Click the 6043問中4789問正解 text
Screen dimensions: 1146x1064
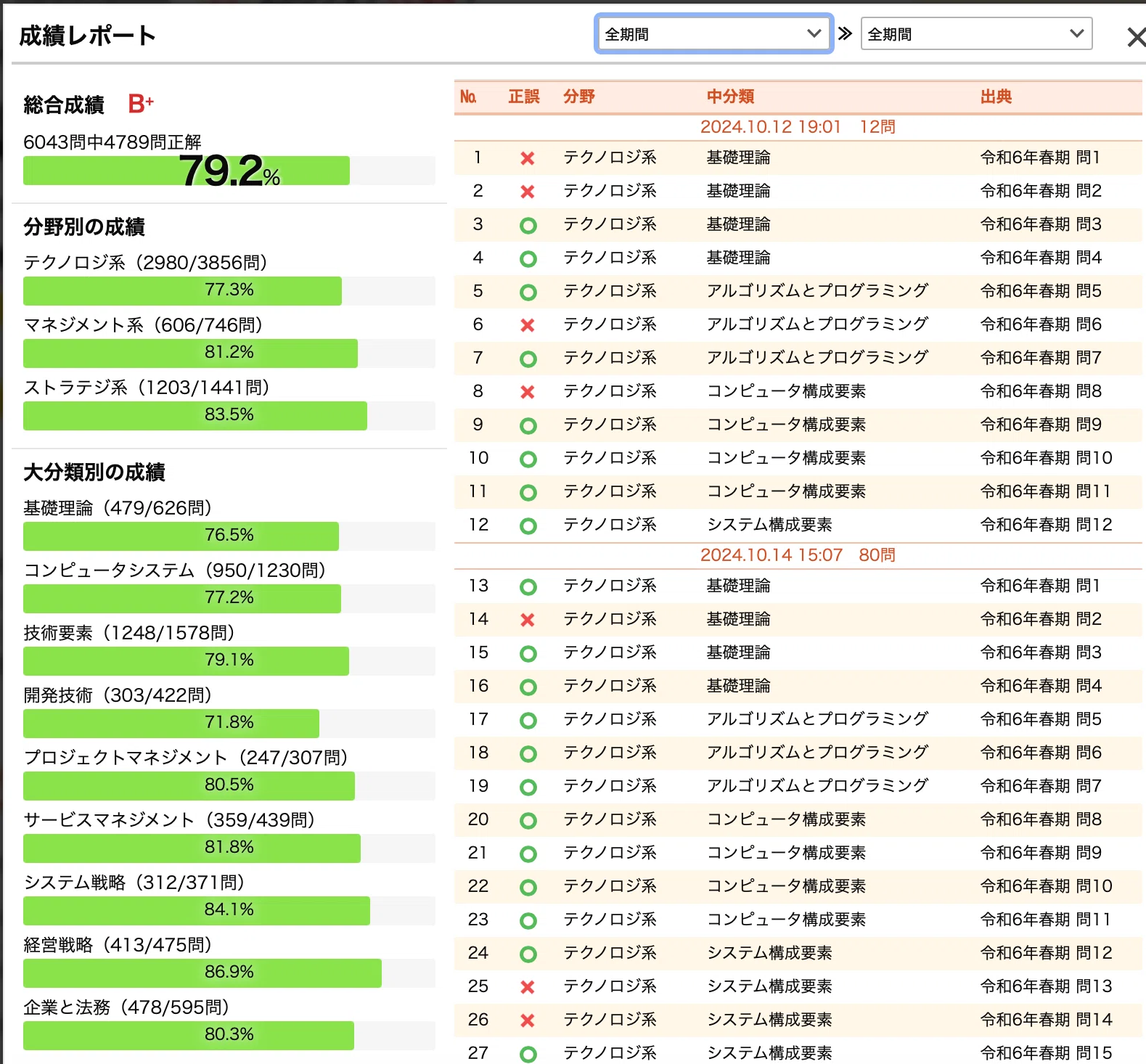click(112, 142)
